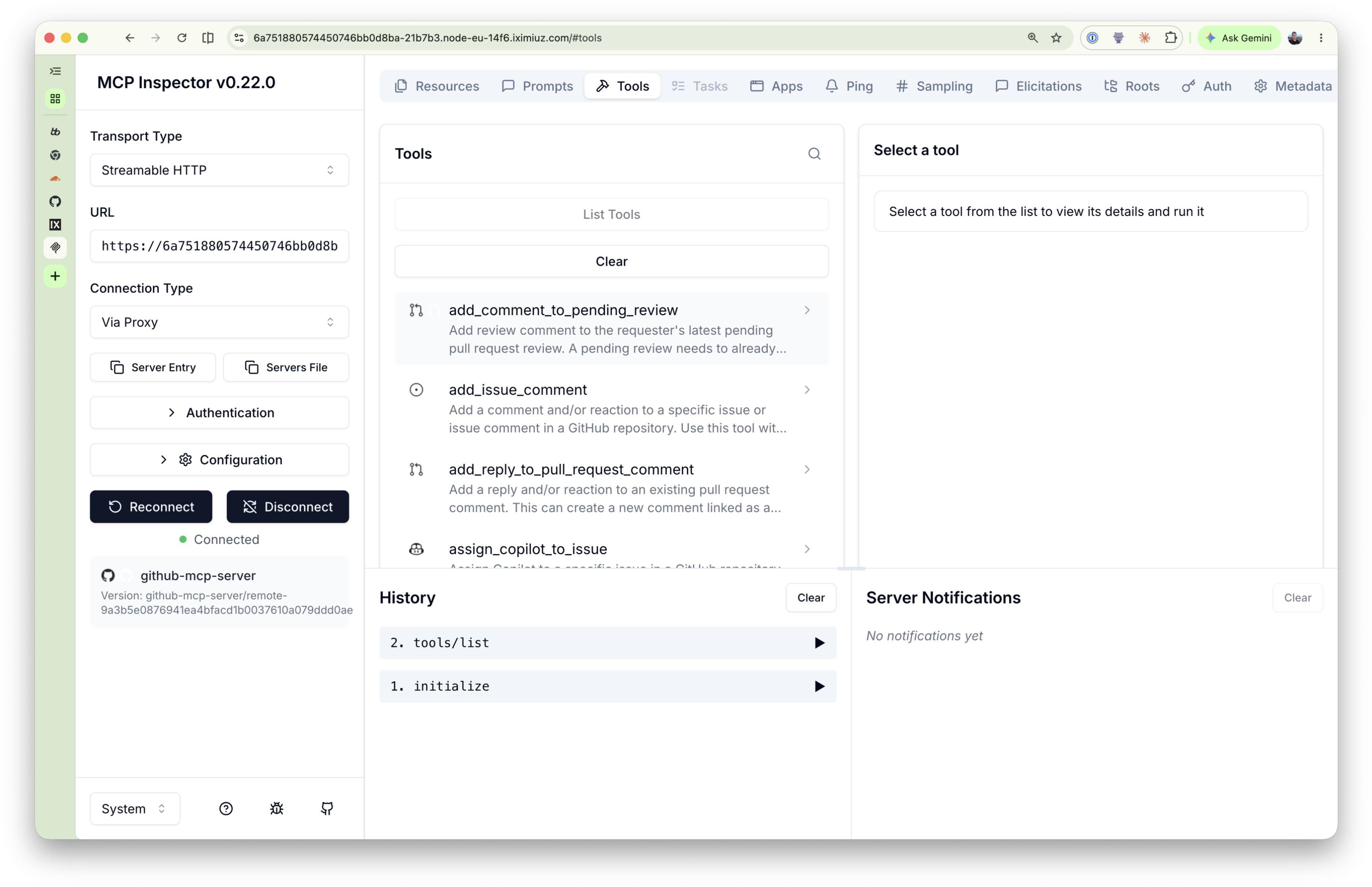This screenshot has width=1372, height=887.
Task: Click the bug debug icon
Action: click(x=276, y=809)
